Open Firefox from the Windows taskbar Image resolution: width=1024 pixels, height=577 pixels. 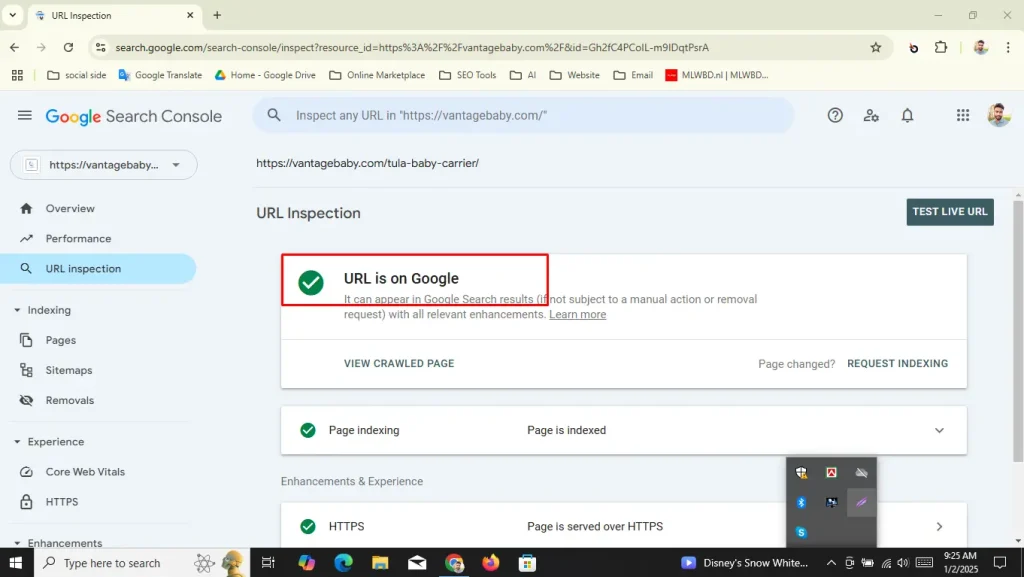tap(490, 563)
